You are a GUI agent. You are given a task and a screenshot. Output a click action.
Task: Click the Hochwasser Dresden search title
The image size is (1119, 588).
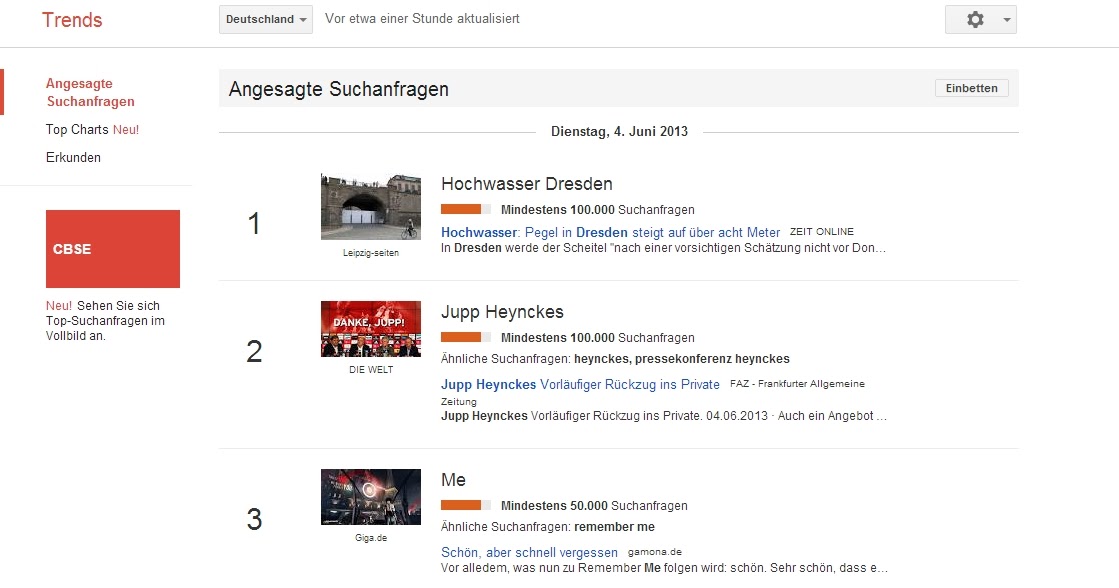click(527, 183)
